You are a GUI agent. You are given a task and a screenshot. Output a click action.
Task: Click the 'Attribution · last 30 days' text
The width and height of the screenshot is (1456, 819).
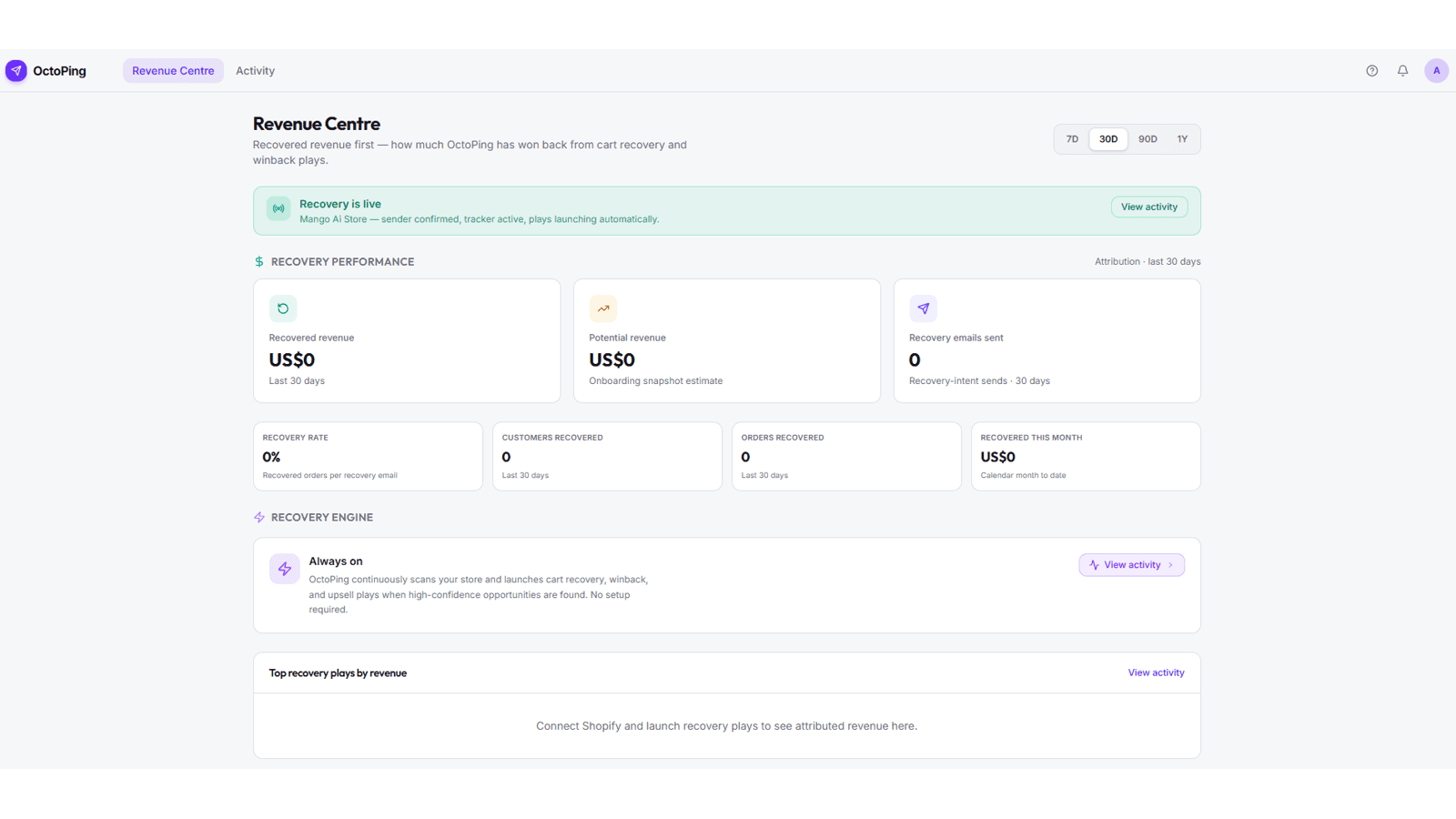(x=1148, y=262)
